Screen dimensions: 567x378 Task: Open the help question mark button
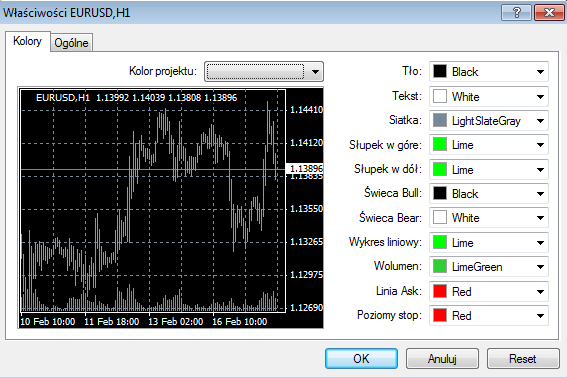(x=516, y=13)
